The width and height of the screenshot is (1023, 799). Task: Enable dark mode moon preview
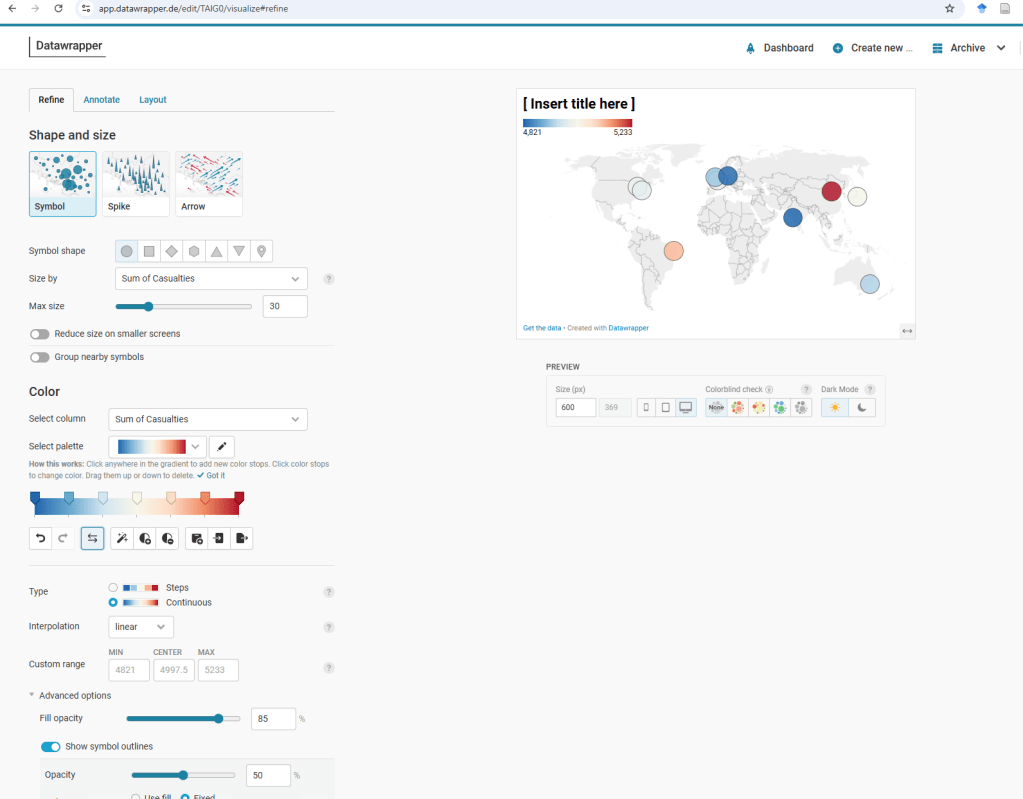[x=862, y=407]
